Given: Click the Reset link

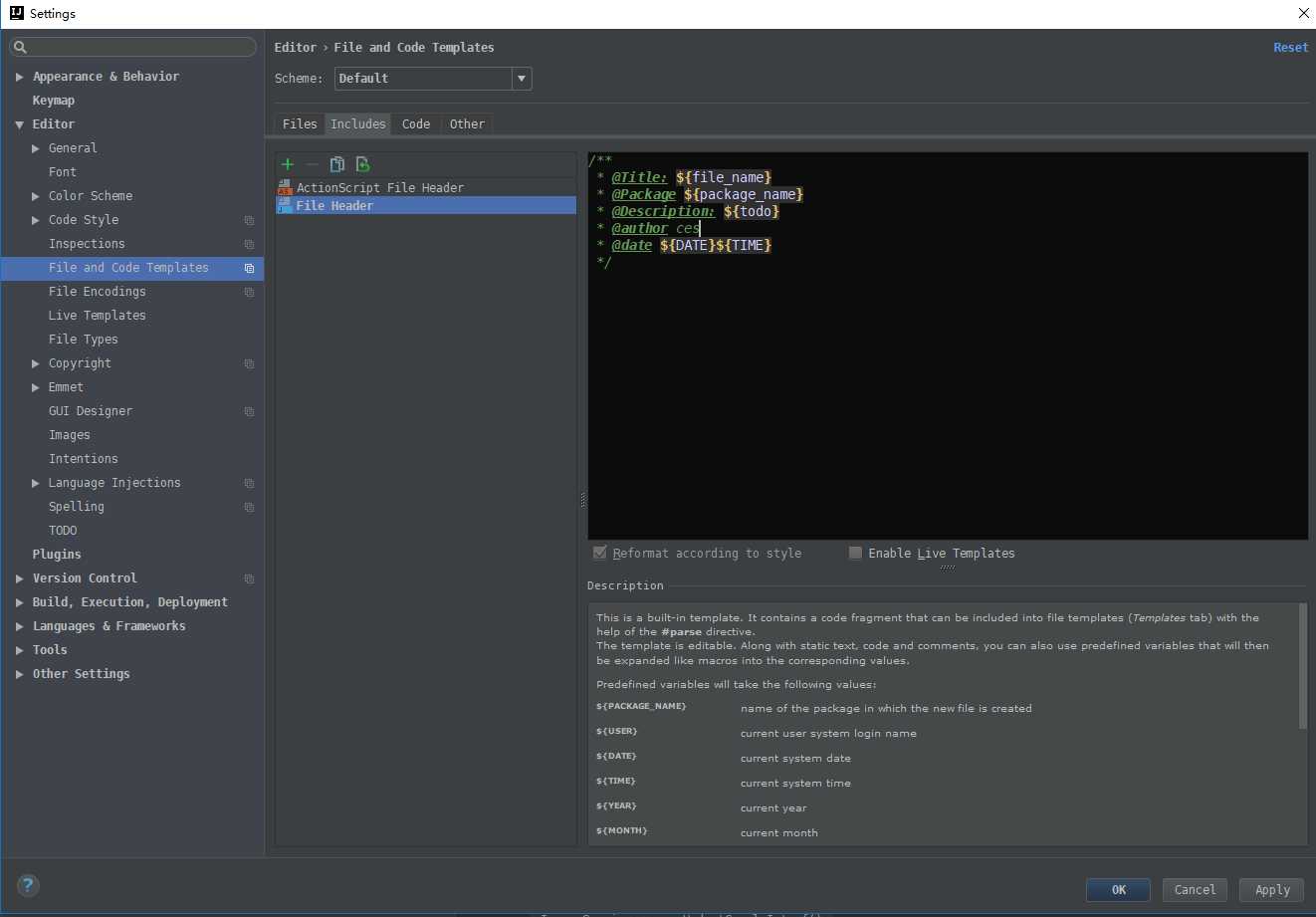Looking at the screenshot, I should click(1291, 48).
